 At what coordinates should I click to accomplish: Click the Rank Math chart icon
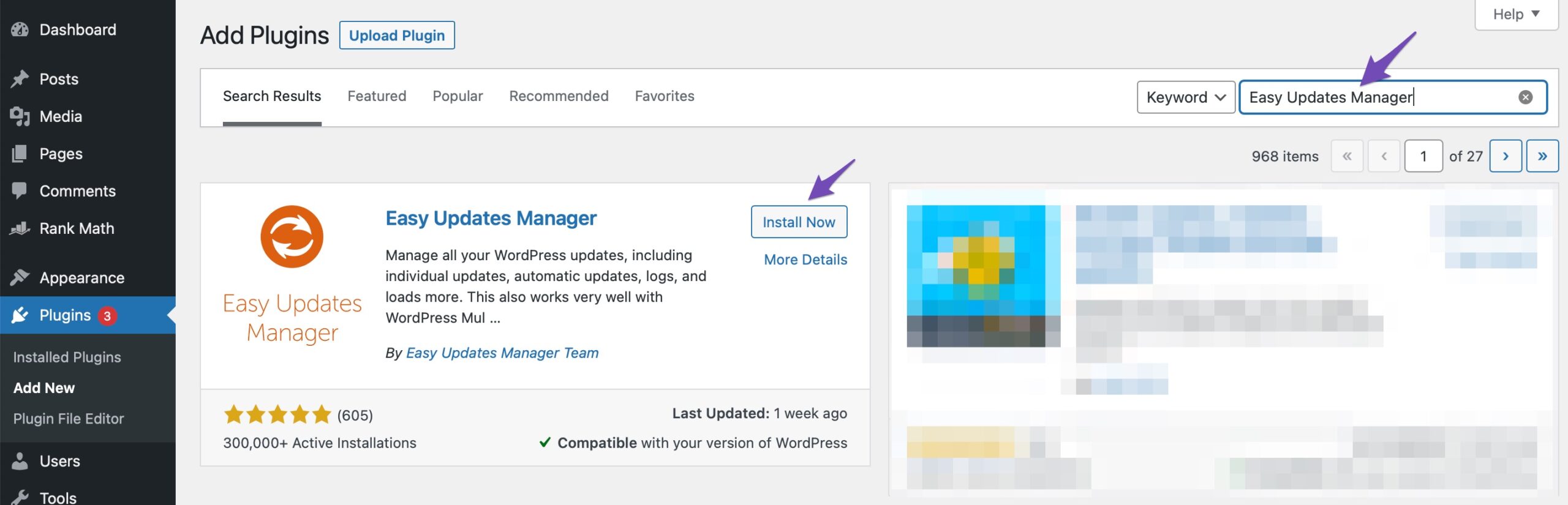tap(20, 228)
